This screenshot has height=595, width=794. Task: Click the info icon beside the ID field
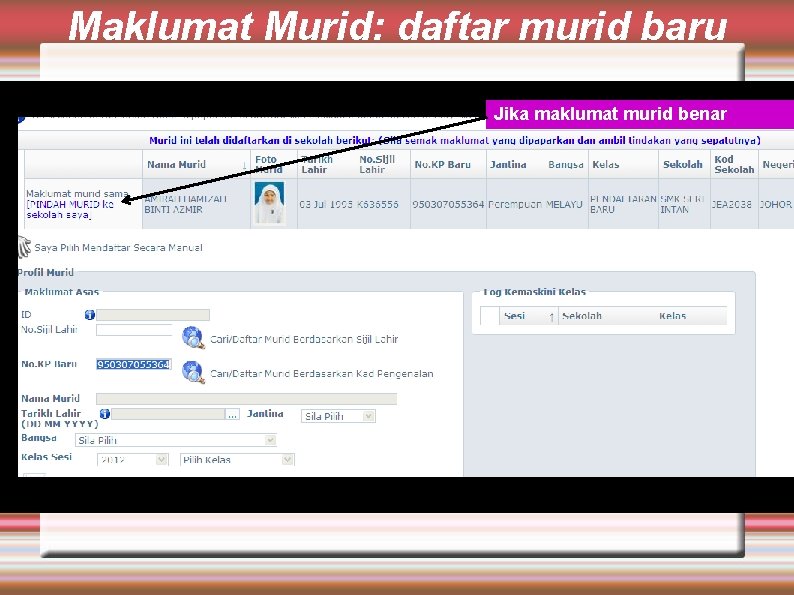(90, 315)
